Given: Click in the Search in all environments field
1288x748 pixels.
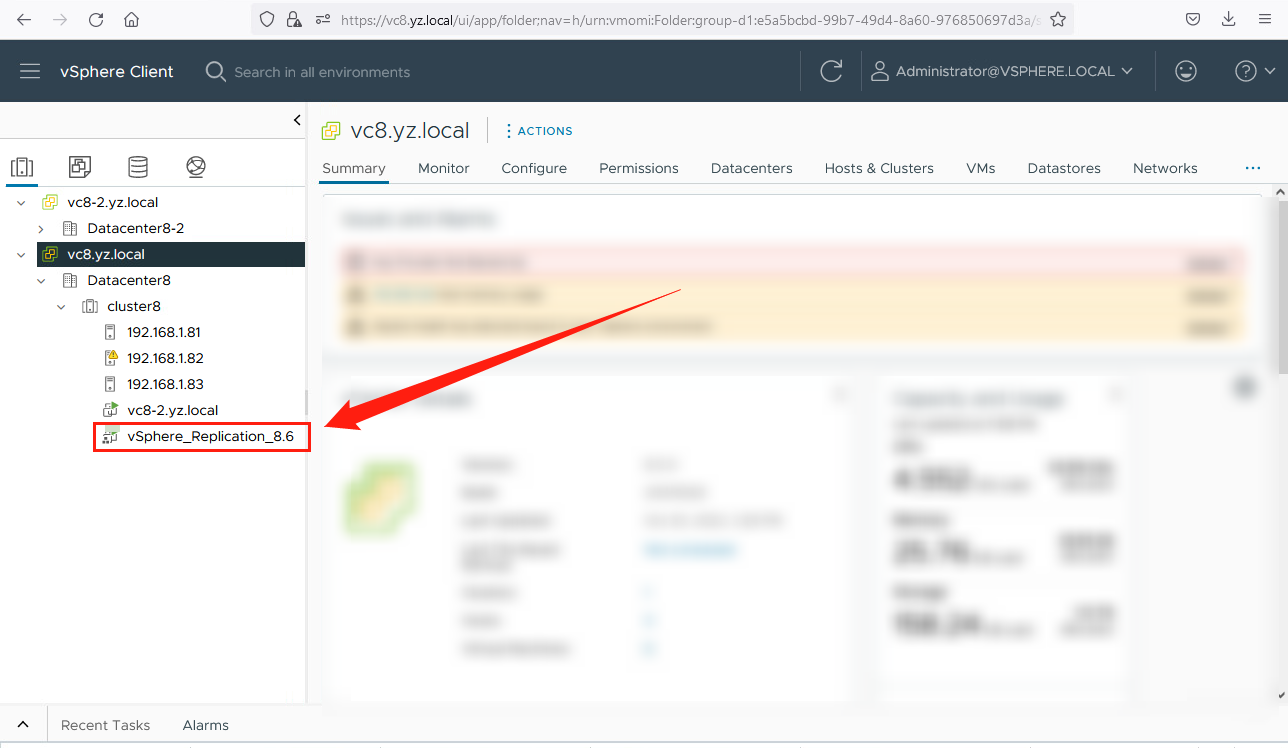Looking at the screenshot, I should (322, 72).
